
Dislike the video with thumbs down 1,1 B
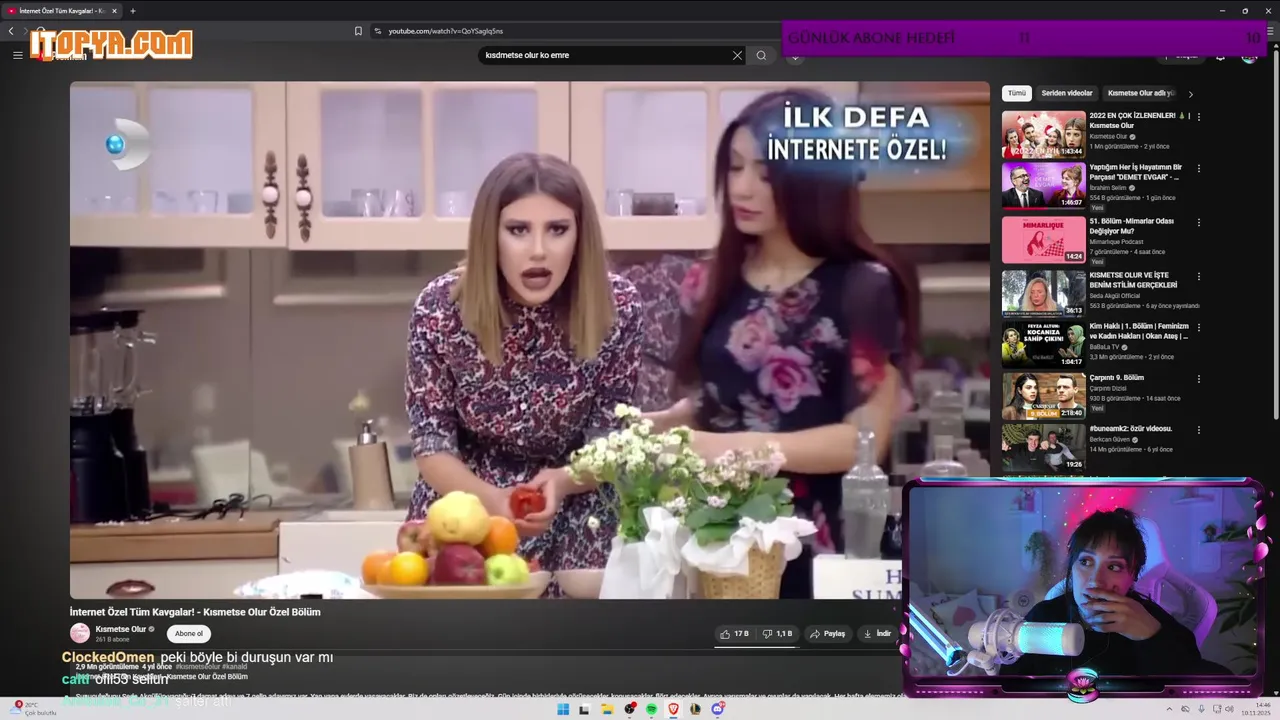(777, 633)
